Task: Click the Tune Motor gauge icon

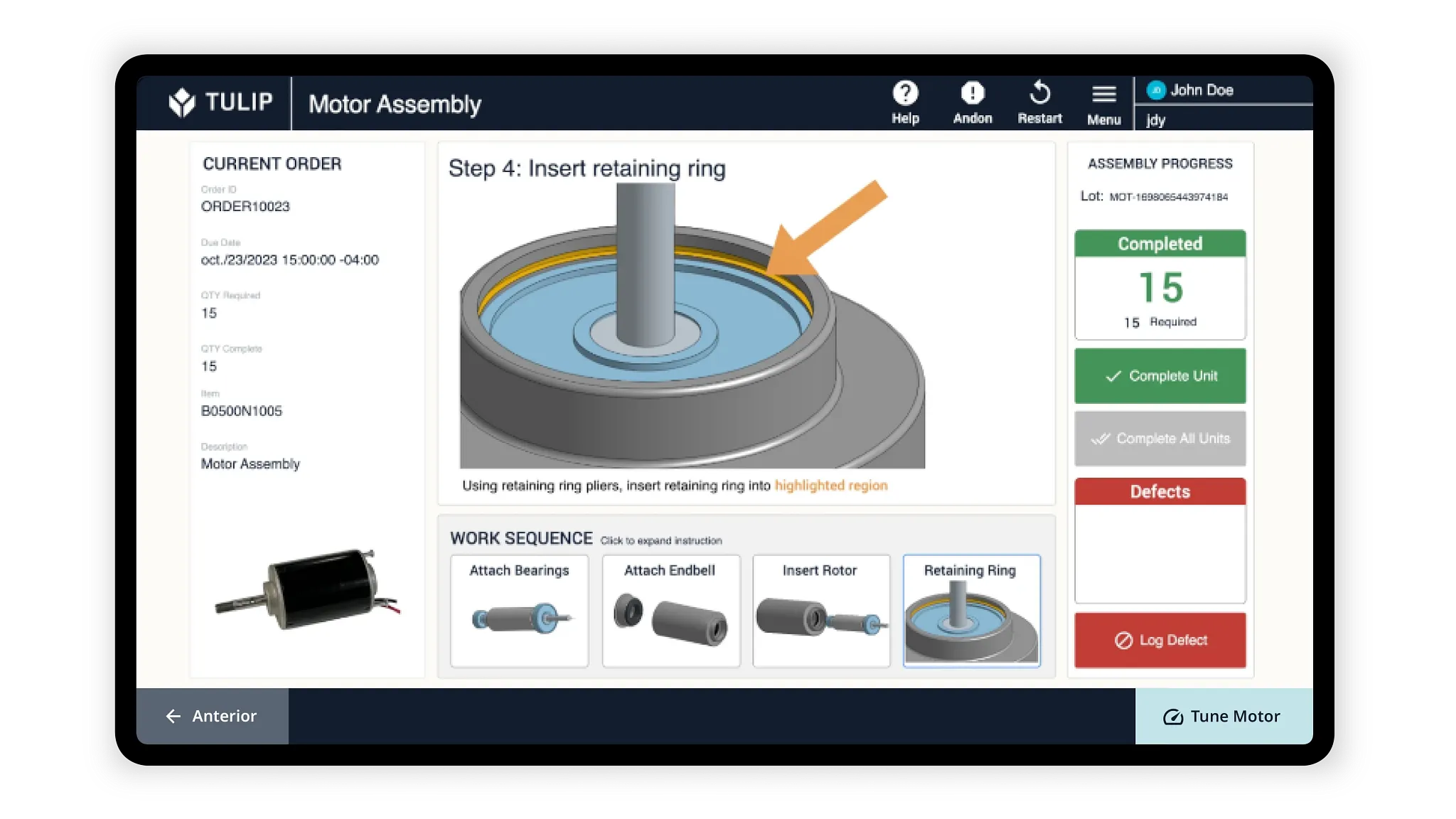Action: pos(1174,717)
